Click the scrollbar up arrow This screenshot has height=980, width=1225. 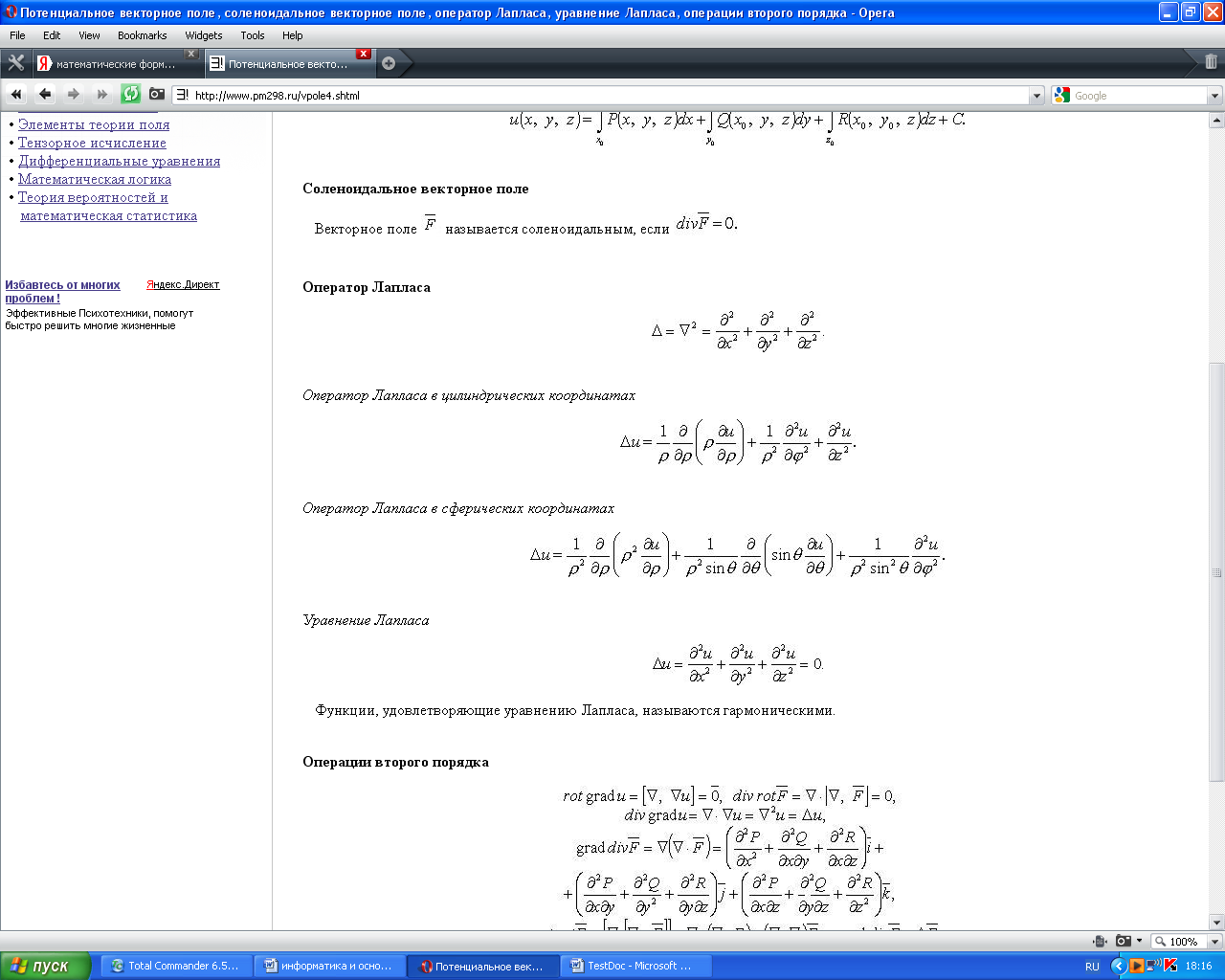point(1216,121)
